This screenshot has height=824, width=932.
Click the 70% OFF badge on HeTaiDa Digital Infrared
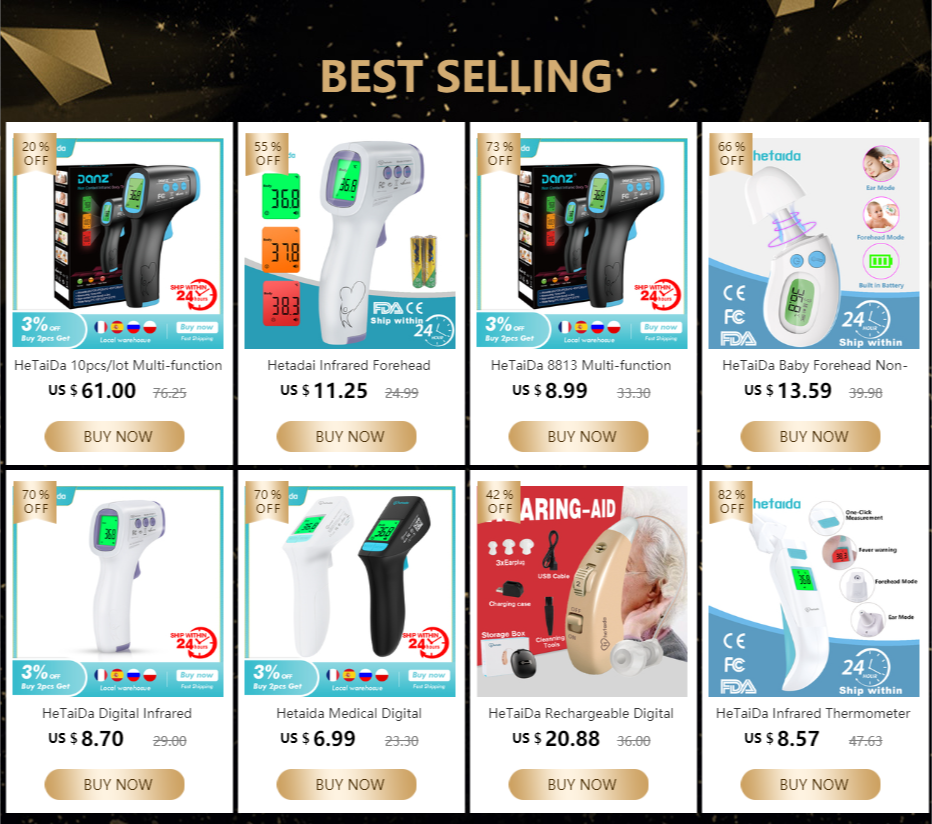coord(35,502)
